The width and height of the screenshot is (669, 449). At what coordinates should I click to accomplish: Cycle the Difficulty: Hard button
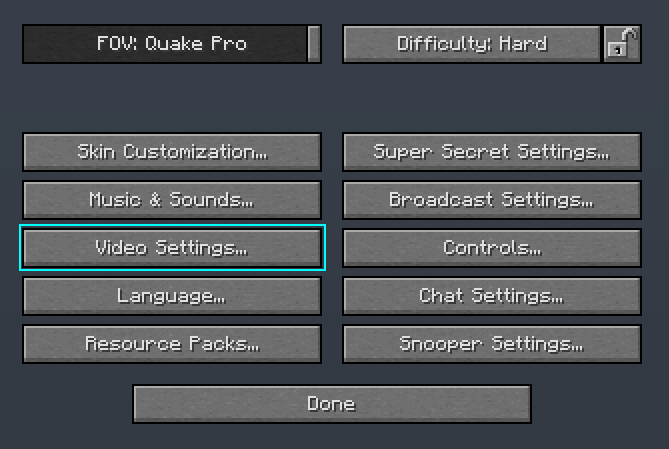[x=472, y=44]
